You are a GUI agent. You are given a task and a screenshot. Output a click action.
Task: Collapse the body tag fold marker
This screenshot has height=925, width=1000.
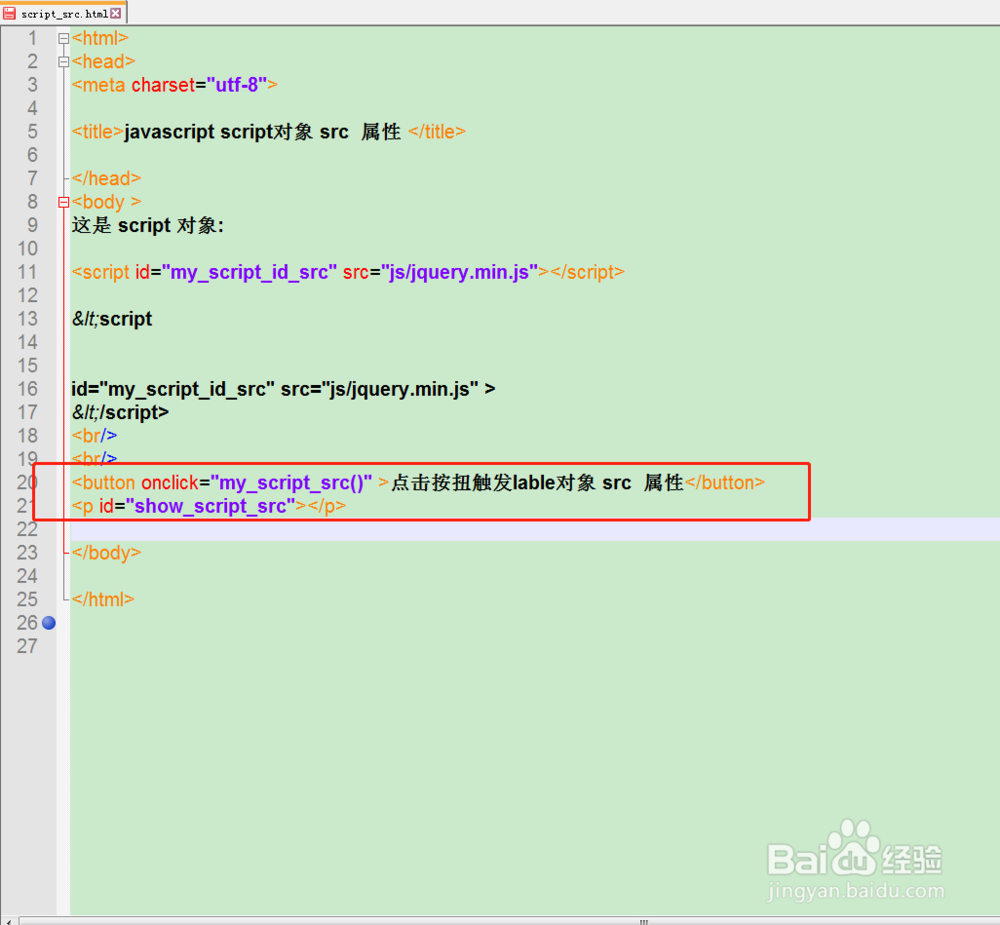[x=63, y=202]
